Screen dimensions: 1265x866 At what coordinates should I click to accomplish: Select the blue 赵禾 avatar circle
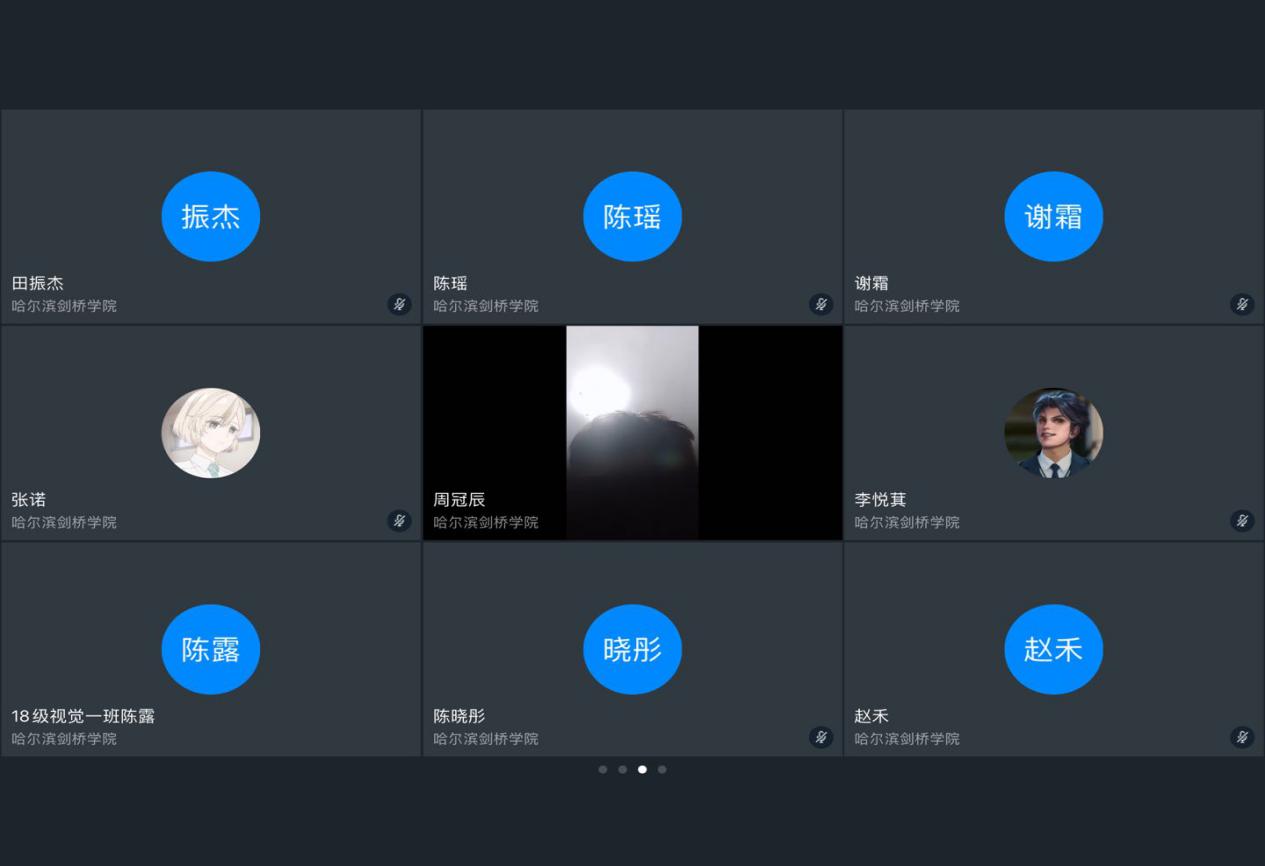(x=1054, y=649)
